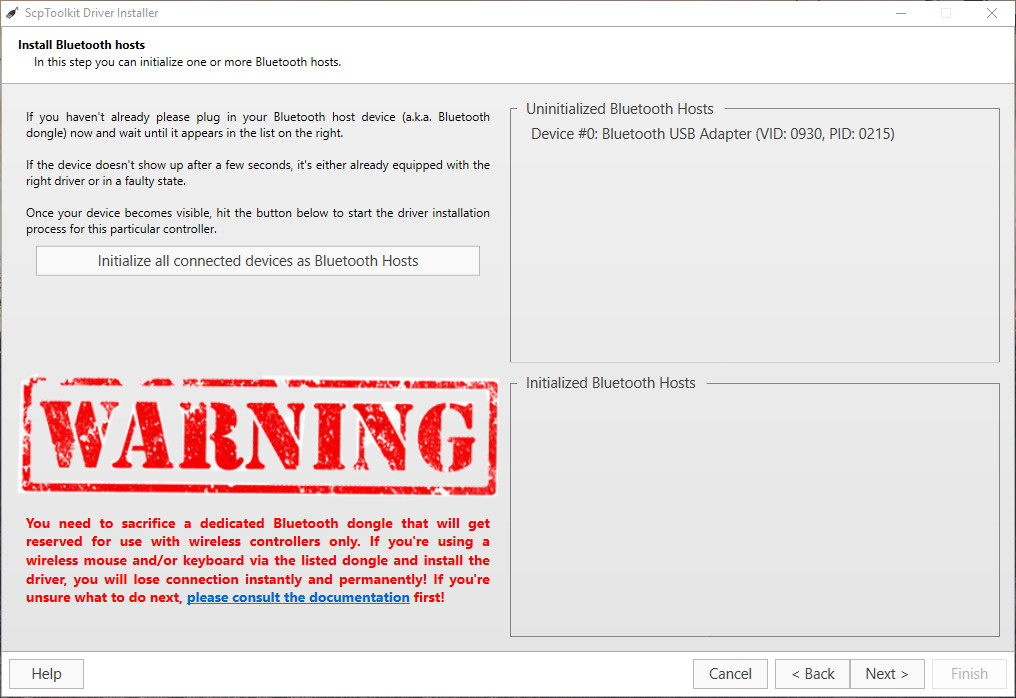
Task: Cancel the driver installer
Action: (730, 674)
